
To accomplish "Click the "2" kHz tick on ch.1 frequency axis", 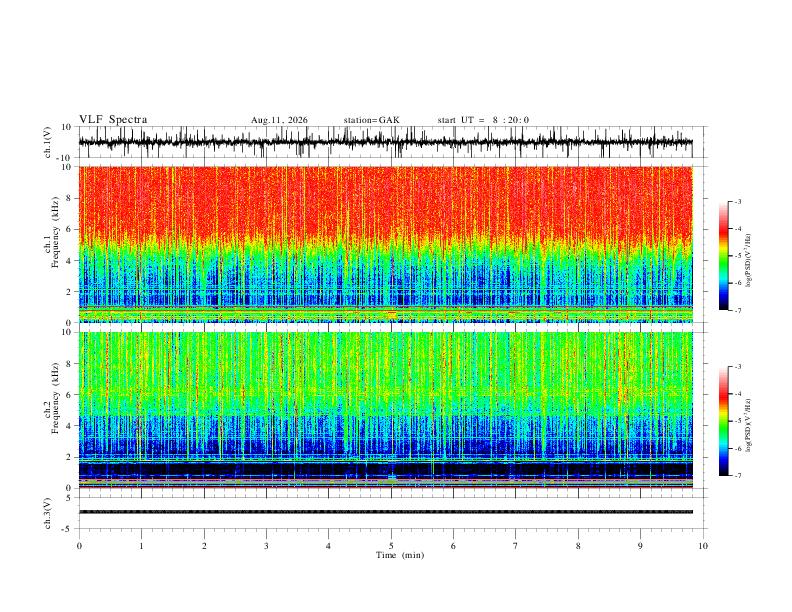I will click(x=69, y=291).
